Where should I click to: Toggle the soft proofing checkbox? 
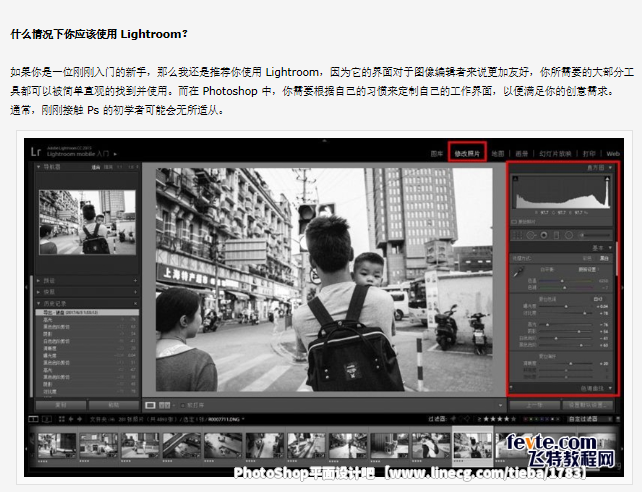[x=183, y=405]
